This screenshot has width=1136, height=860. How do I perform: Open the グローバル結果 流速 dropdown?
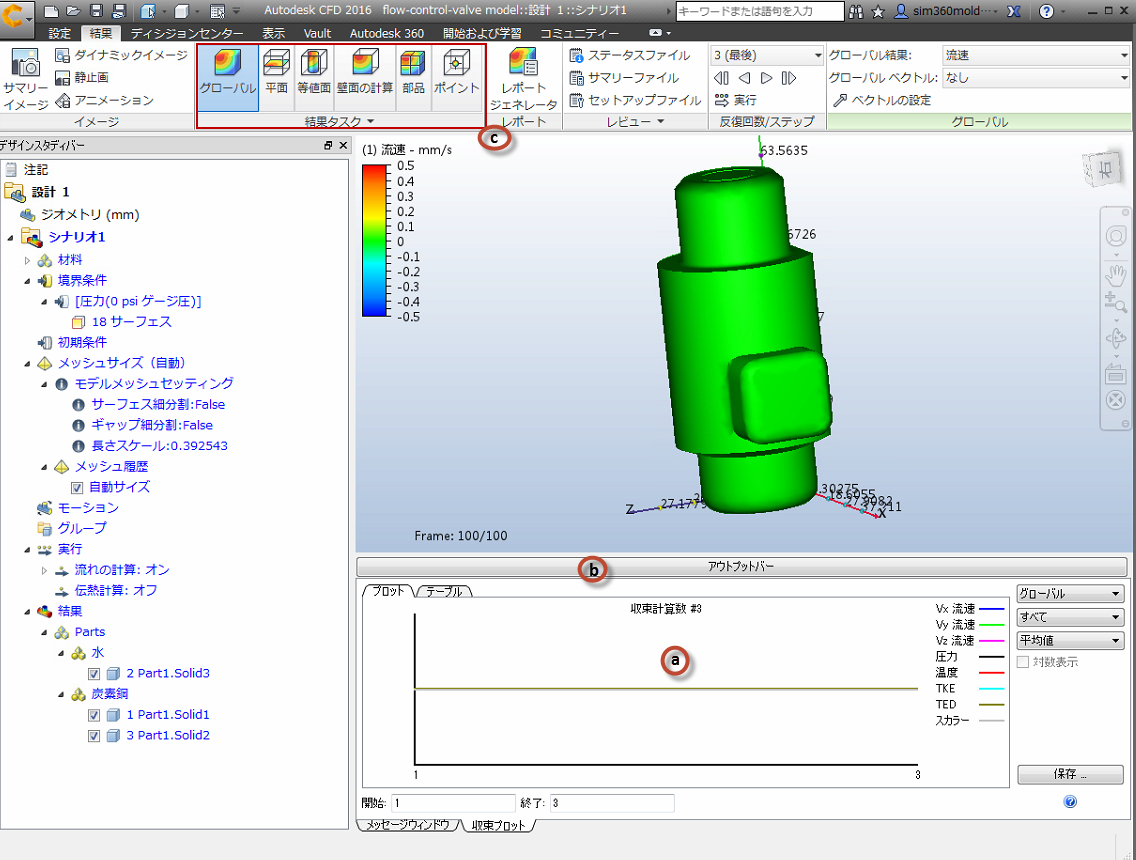(1036, 55)
